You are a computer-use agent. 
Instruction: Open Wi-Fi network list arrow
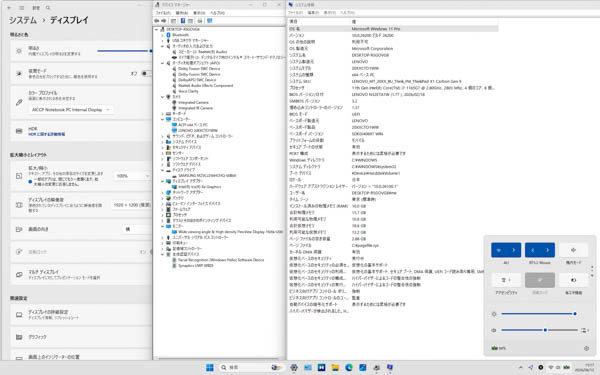point(514,250)
